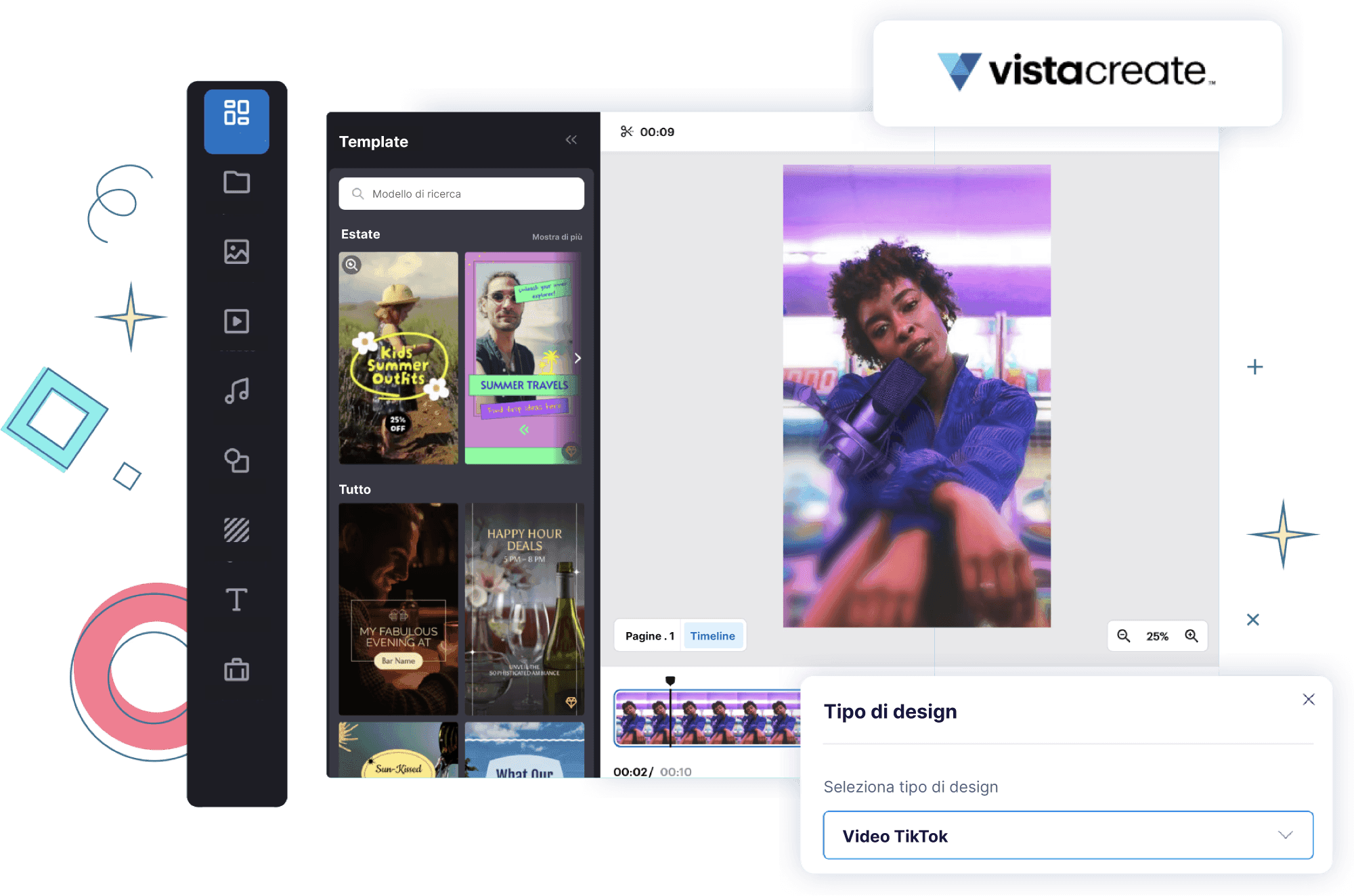Viewport: 1354px width, 896px height.
Task: Collapse the Template panel with double chevron
Action: [x=571, y=140]
